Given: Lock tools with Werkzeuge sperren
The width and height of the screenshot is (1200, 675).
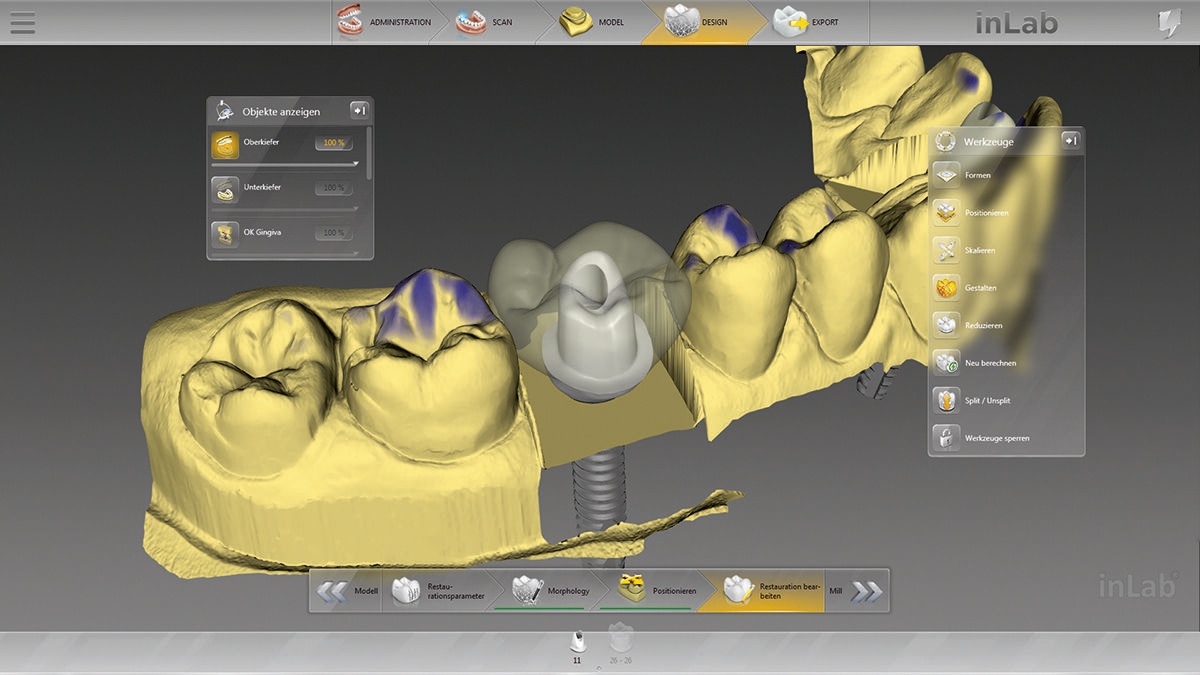Looking at the screenshot, I should [x=946, y=438].
